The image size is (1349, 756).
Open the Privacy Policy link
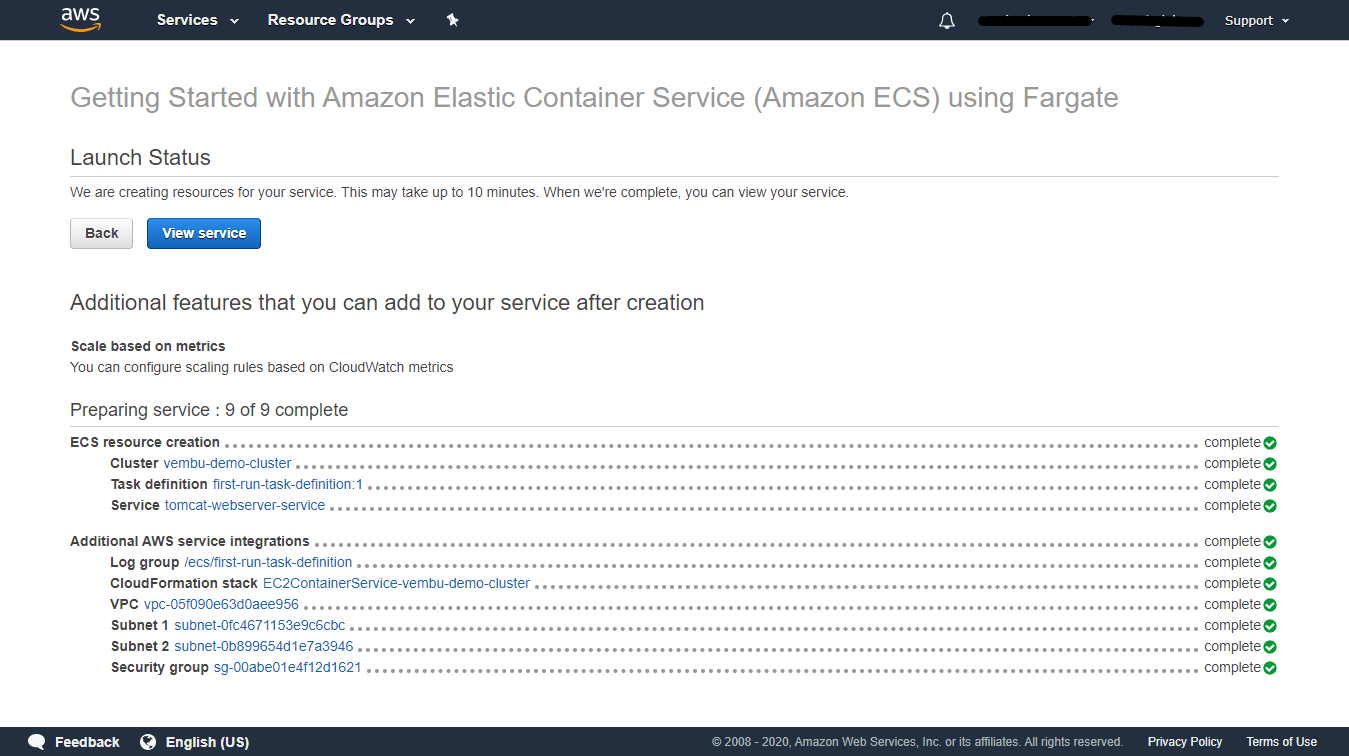coord(1185,742)
